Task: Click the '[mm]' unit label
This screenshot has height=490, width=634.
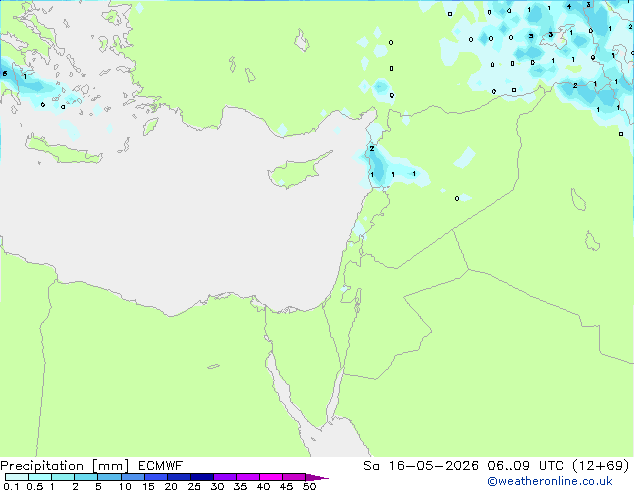Action: click(111, 466)
